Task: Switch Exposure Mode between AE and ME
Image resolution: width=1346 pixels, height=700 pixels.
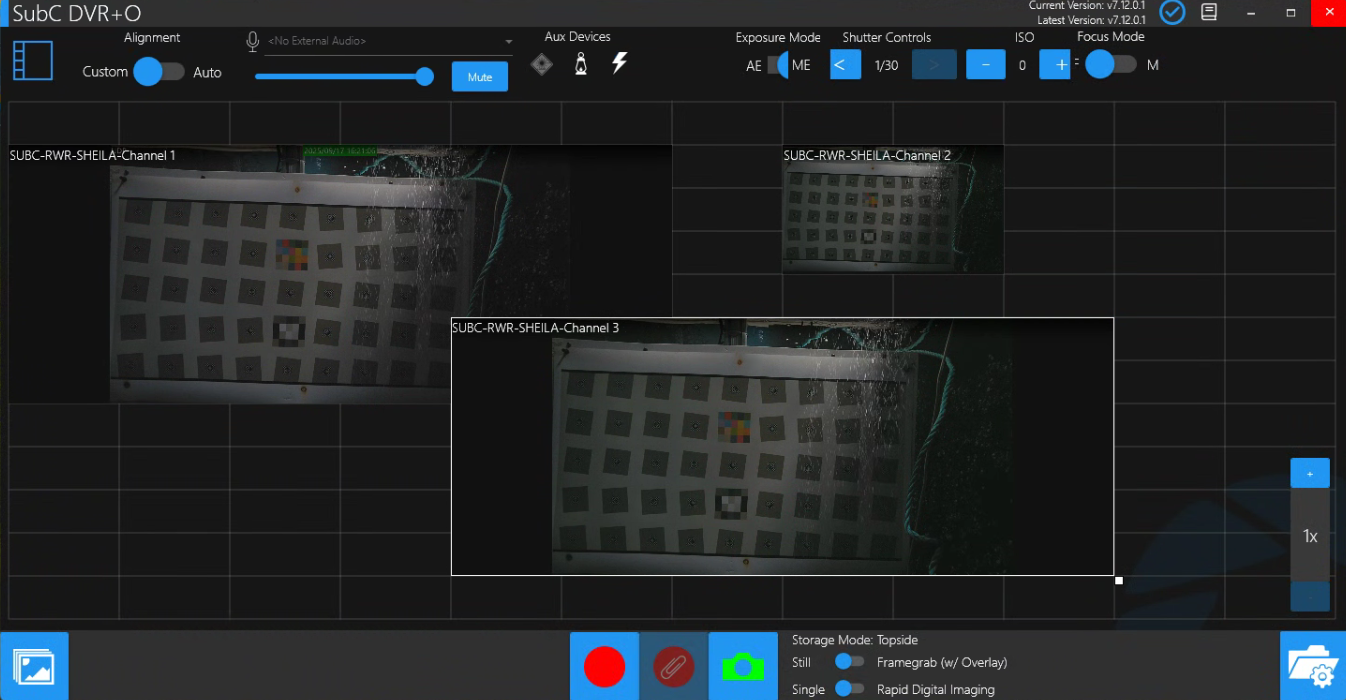Action: tap(778, 65)
